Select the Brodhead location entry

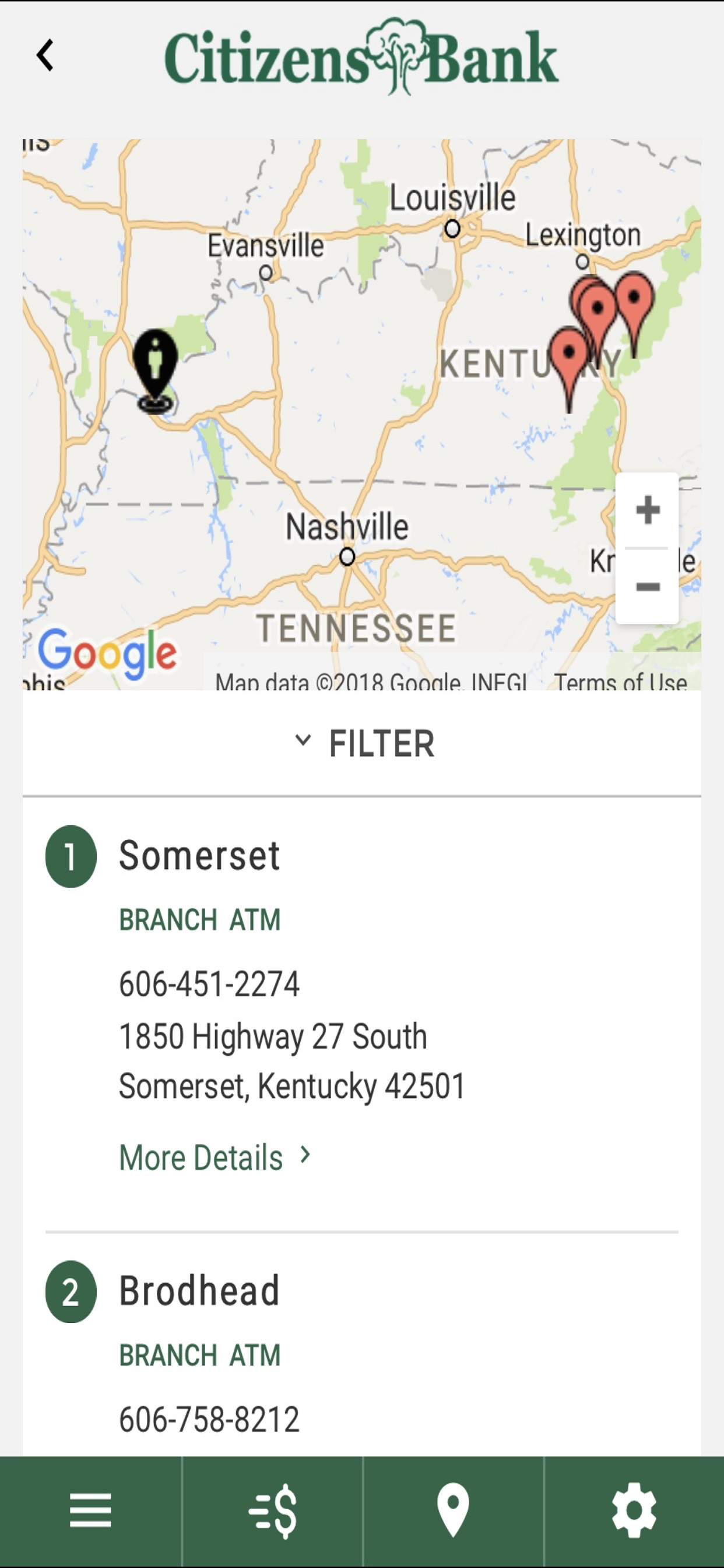[x=199, y=1291]
